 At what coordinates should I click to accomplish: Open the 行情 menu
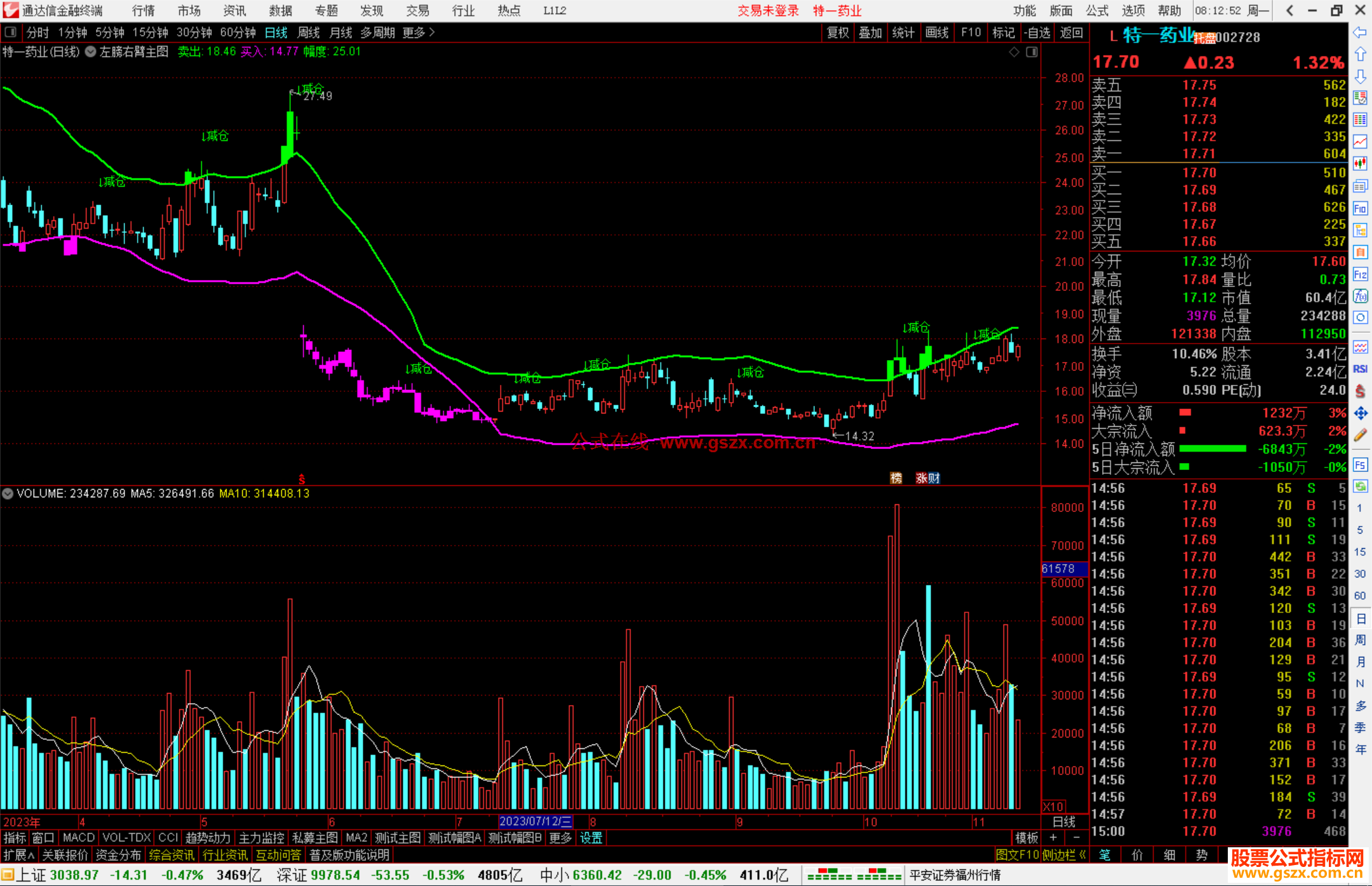coord(143,11)
